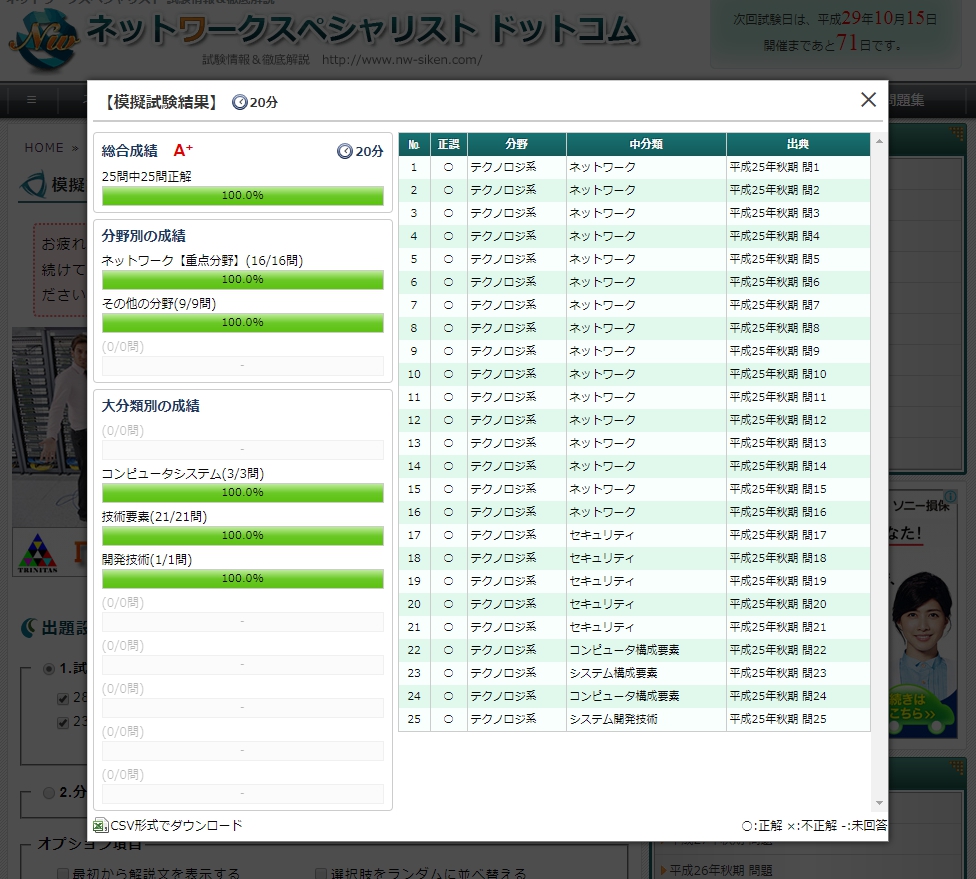Screen dimensions: 976x879
Task: Click システム開発技術 in row 25
Action: click(x=613, y=719)
